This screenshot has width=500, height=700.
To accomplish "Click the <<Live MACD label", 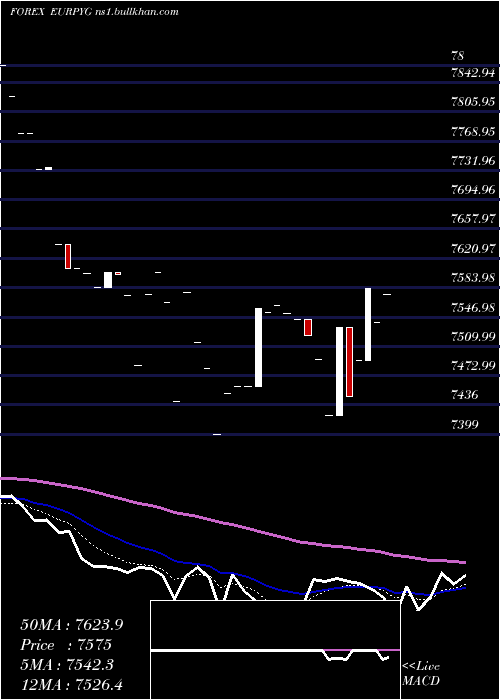I will (421, 673).
